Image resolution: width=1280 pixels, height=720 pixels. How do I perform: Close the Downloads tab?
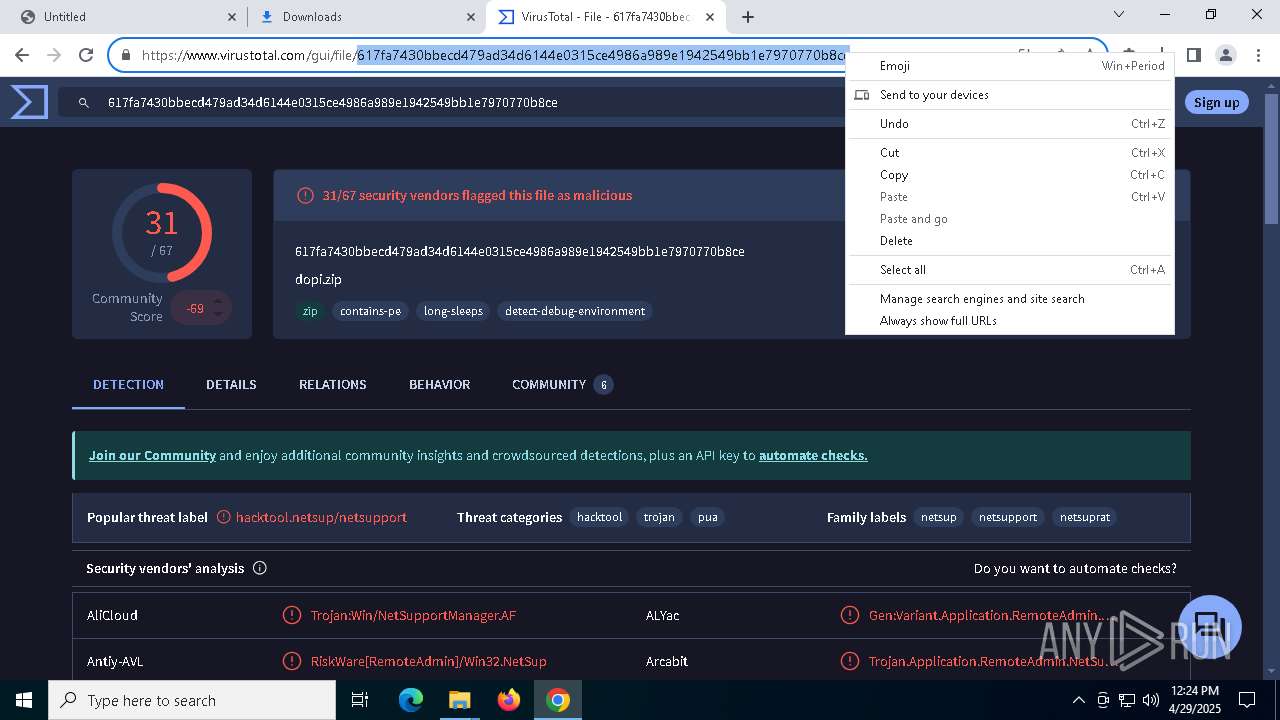[471, 16]
